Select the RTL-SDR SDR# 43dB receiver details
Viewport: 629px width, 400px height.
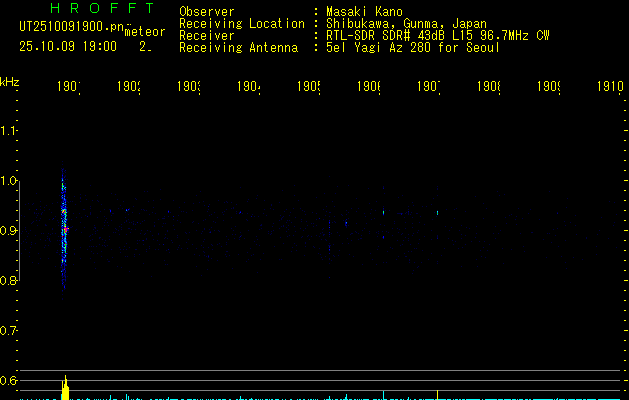point(438,36)
